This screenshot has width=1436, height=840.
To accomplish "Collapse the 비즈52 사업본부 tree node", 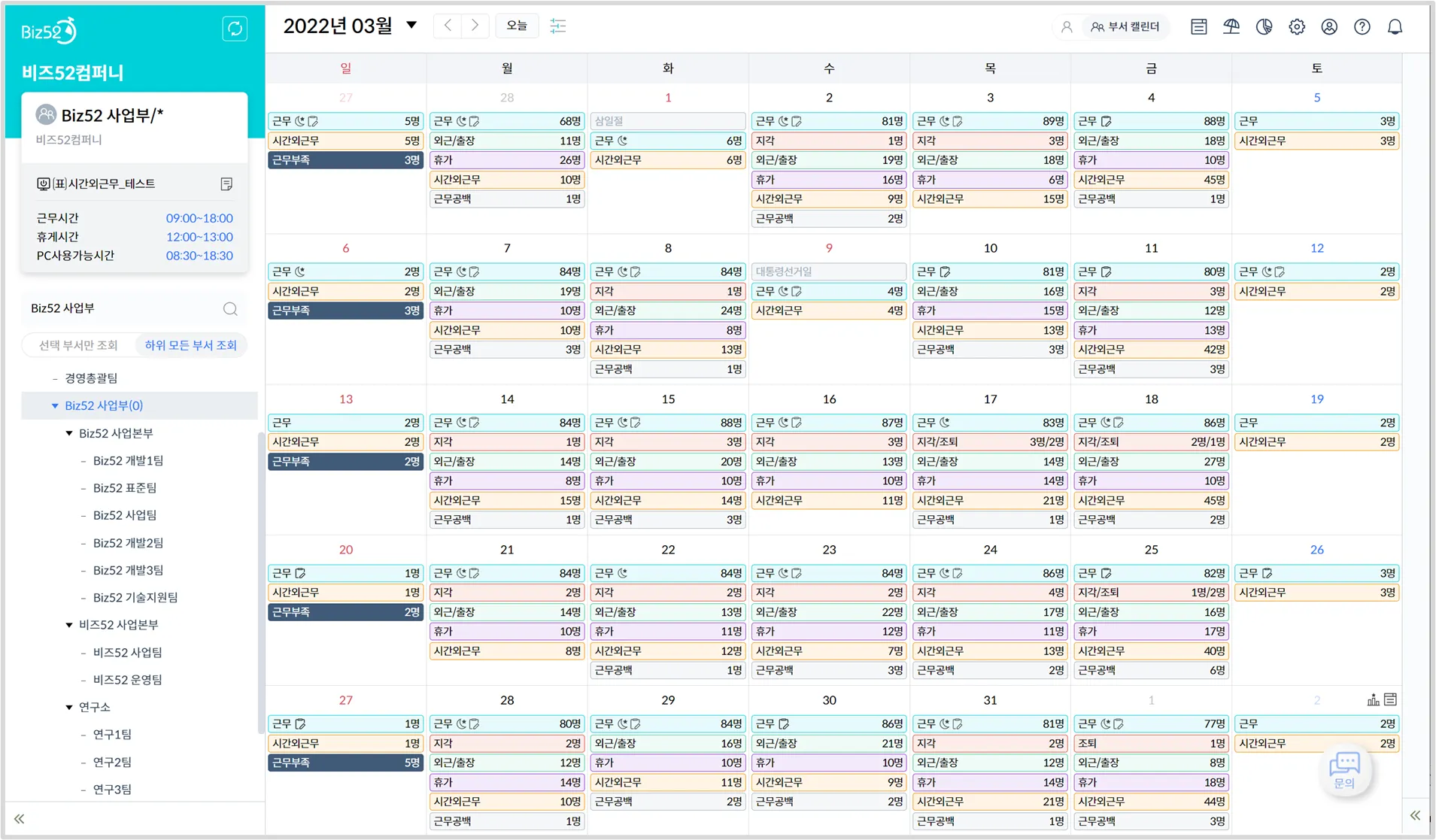I will (x=69, y=625).
